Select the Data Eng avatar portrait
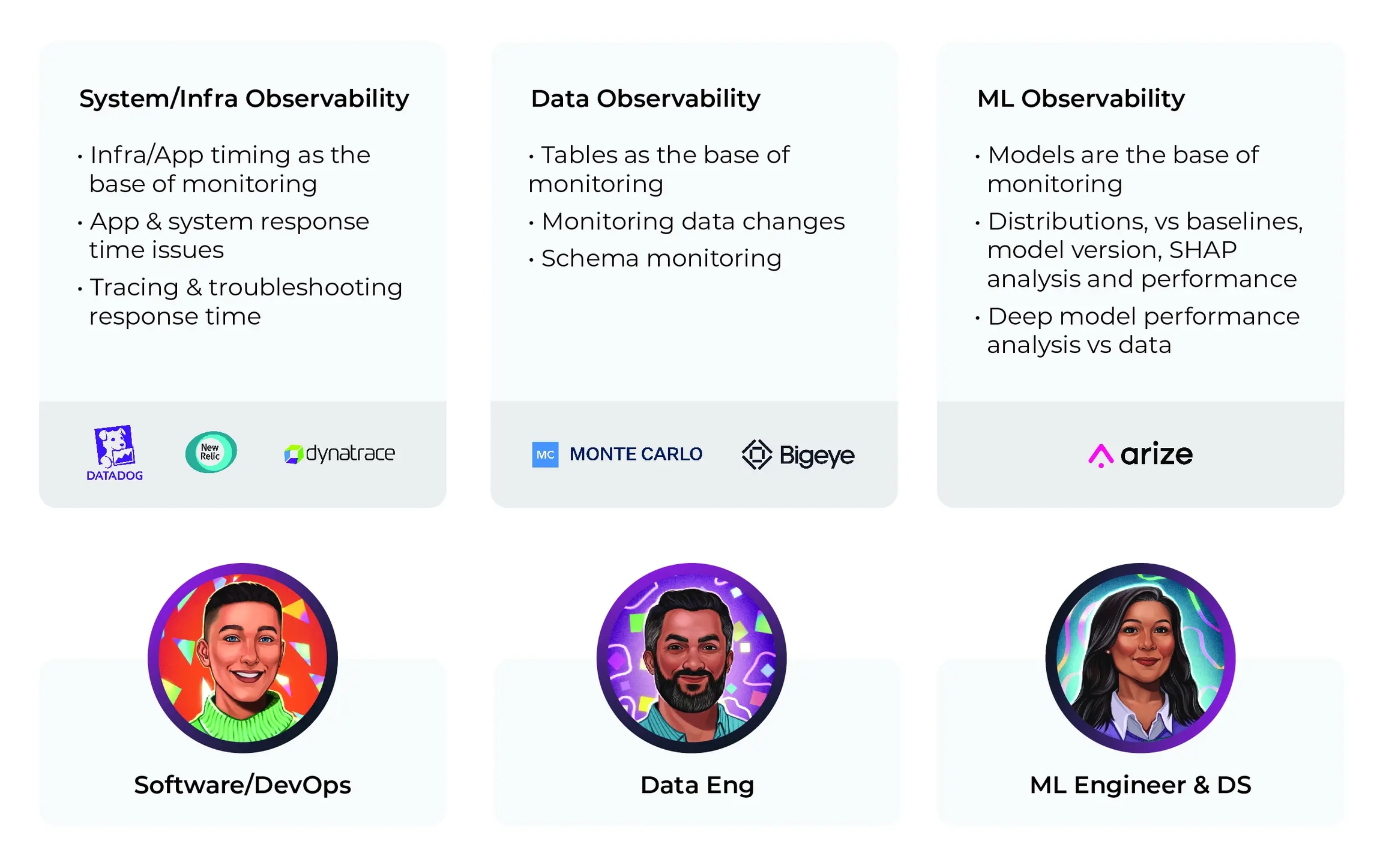 [691, 658]
